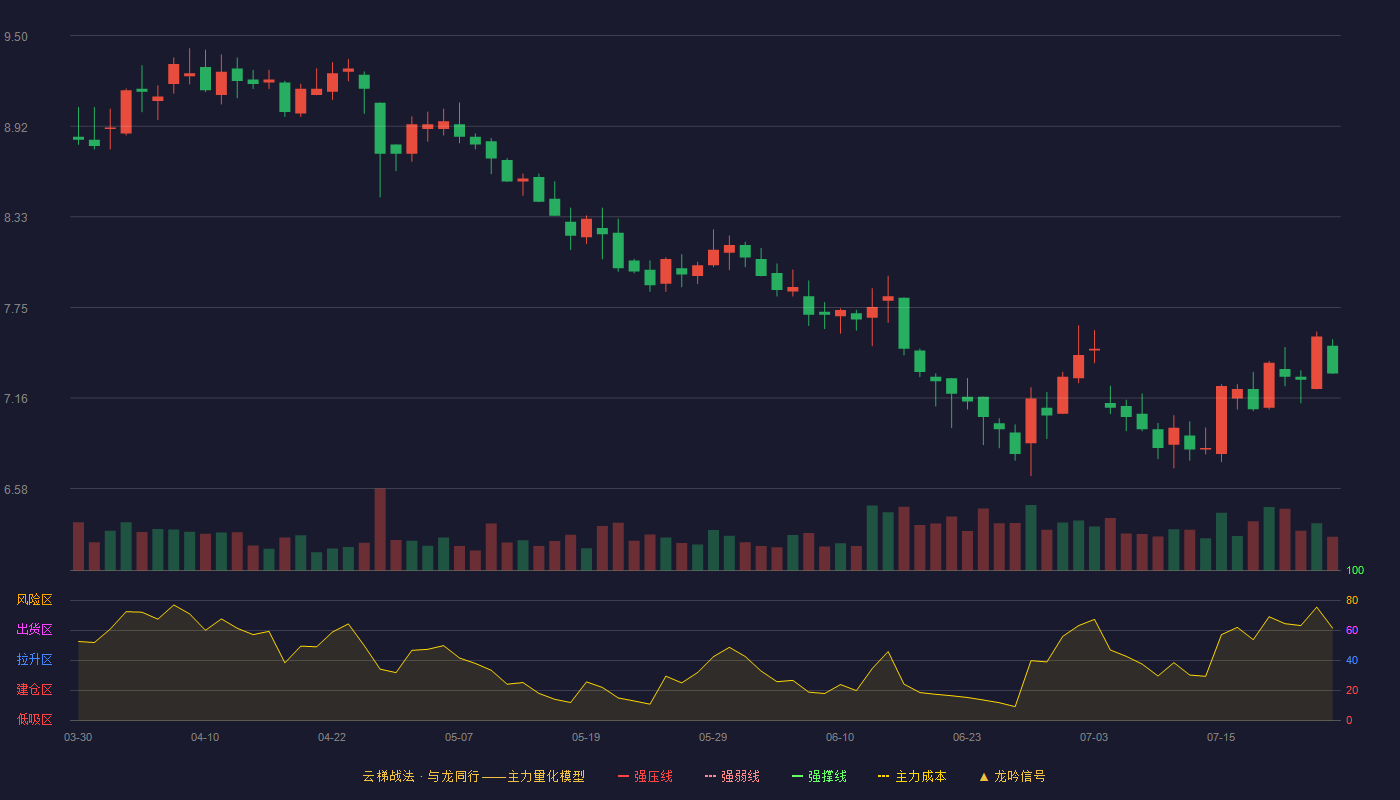Toggle the 龙吟信号 legend entry
This screenshot has width=1400, height=800.
tap(1012, 776)
